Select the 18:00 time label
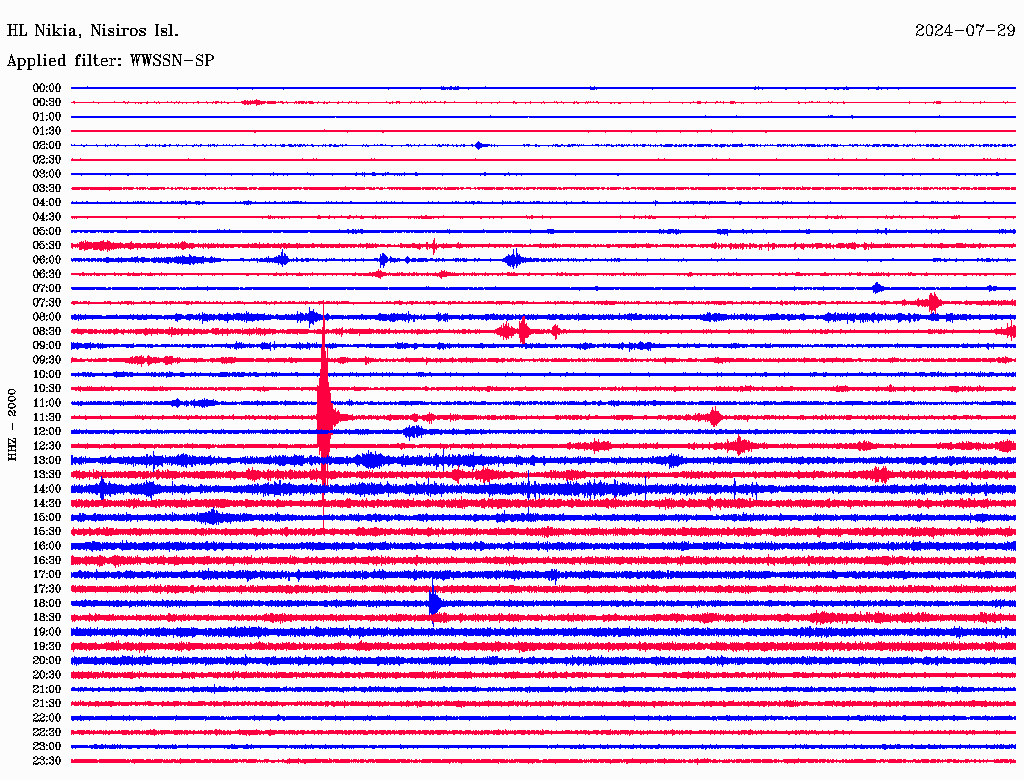1024x780 pixels. pos(47,603)
